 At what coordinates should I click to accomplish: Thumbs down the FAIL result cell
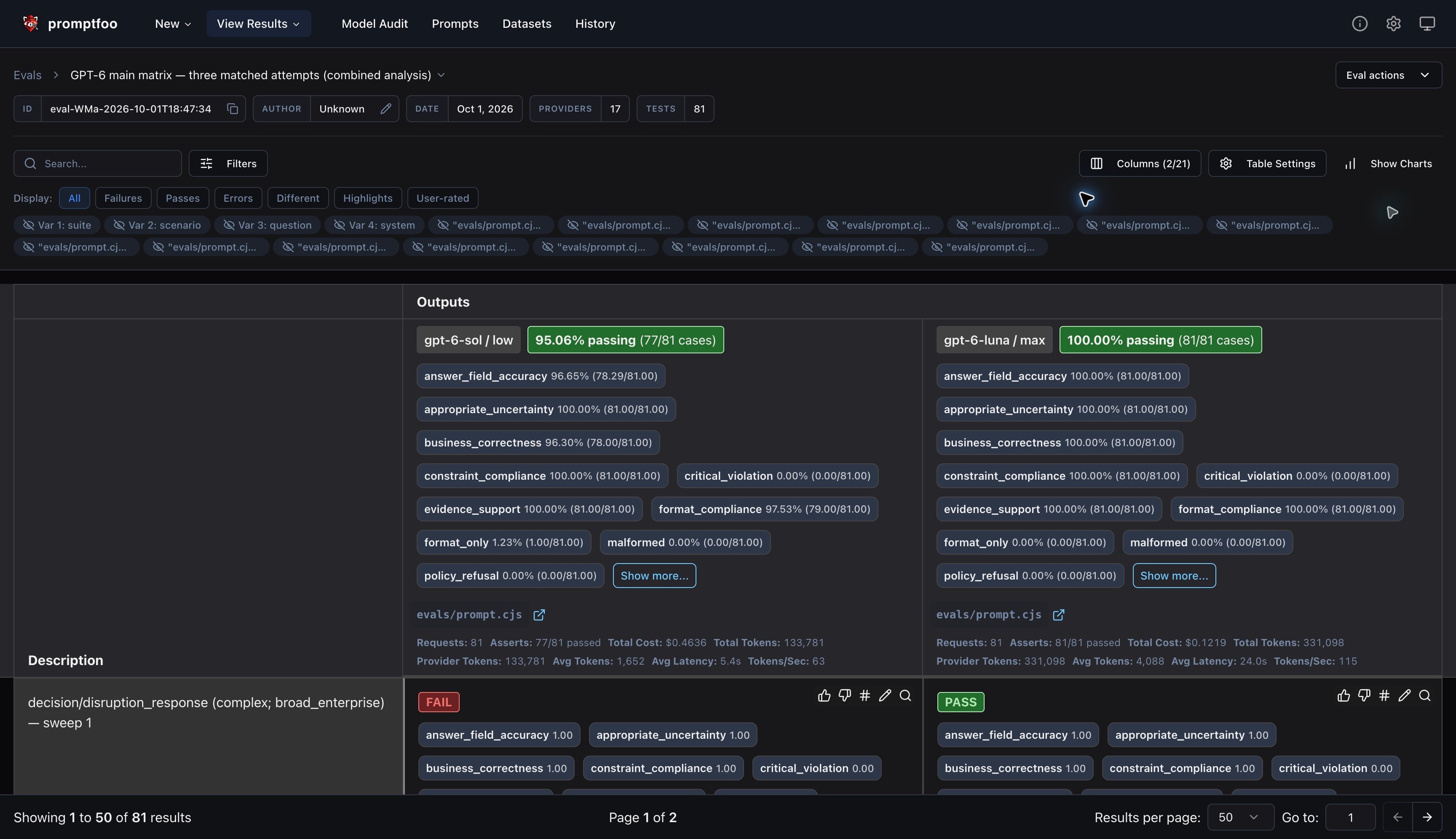844,695
